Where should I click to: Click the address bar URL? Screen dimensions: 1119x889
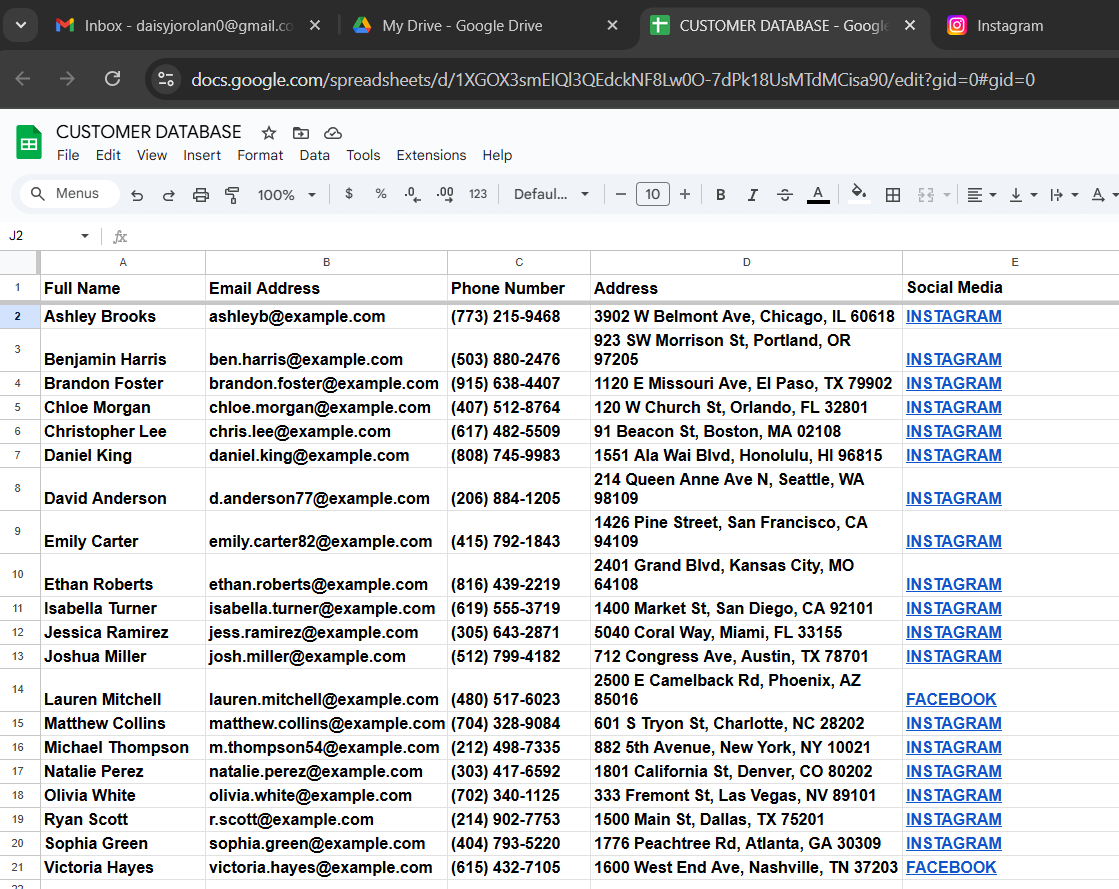pos(612,79)
